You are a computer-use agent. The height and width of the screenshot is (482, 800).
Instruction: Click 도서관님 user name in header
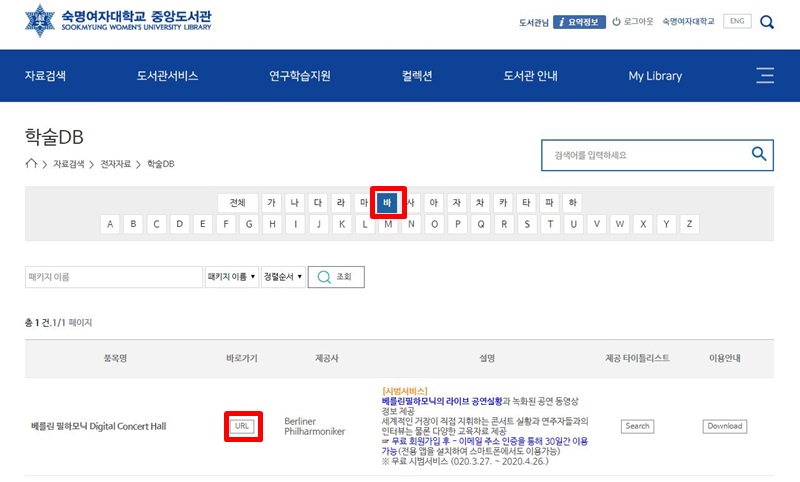click(534, 22)
